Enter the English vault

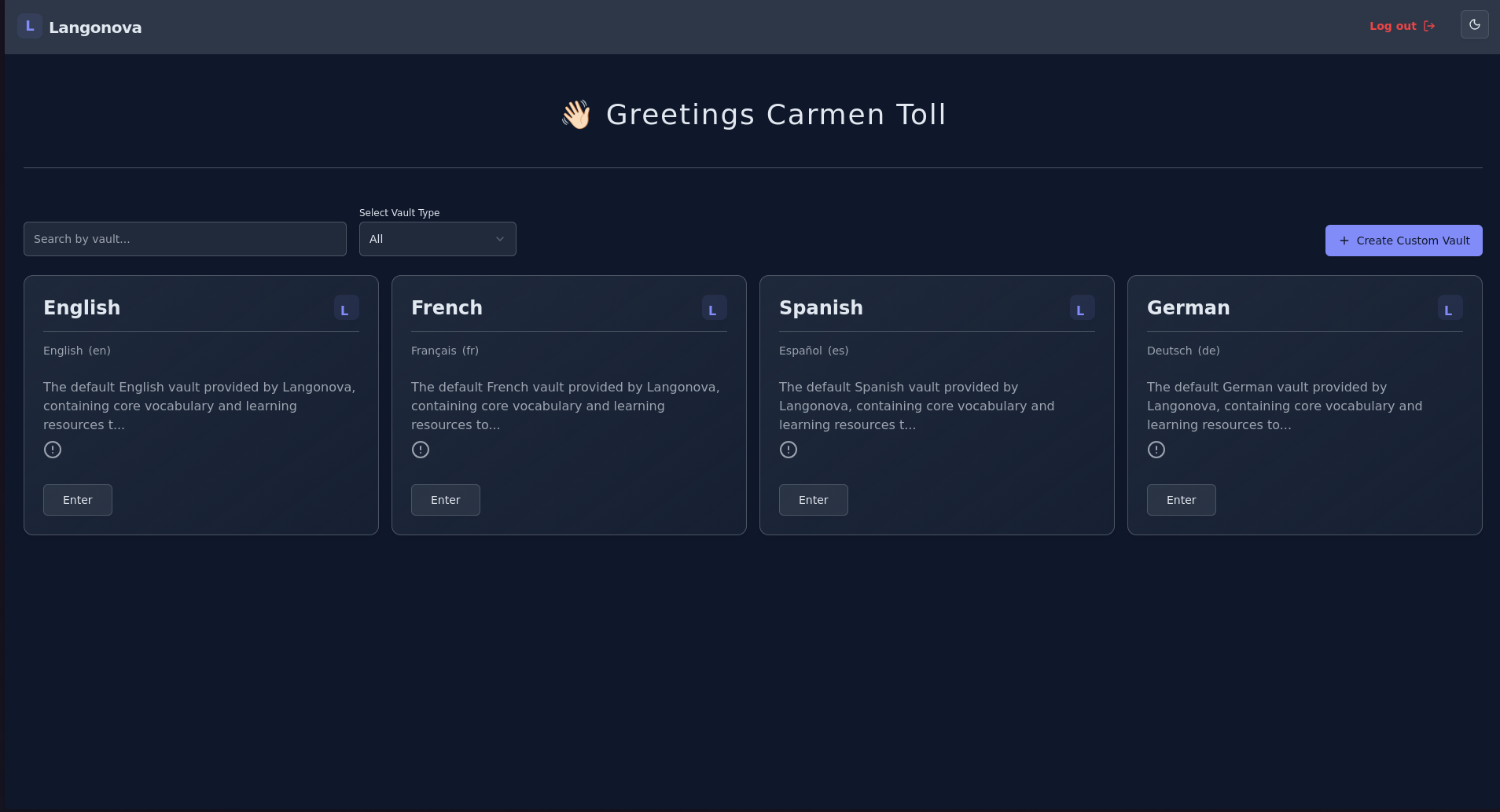77,500
